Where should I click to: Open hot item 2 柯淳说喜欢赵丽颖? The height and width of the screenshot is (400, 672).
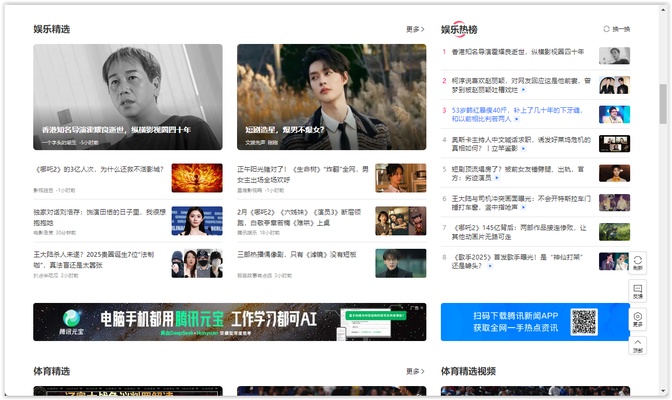coord(521,85)
